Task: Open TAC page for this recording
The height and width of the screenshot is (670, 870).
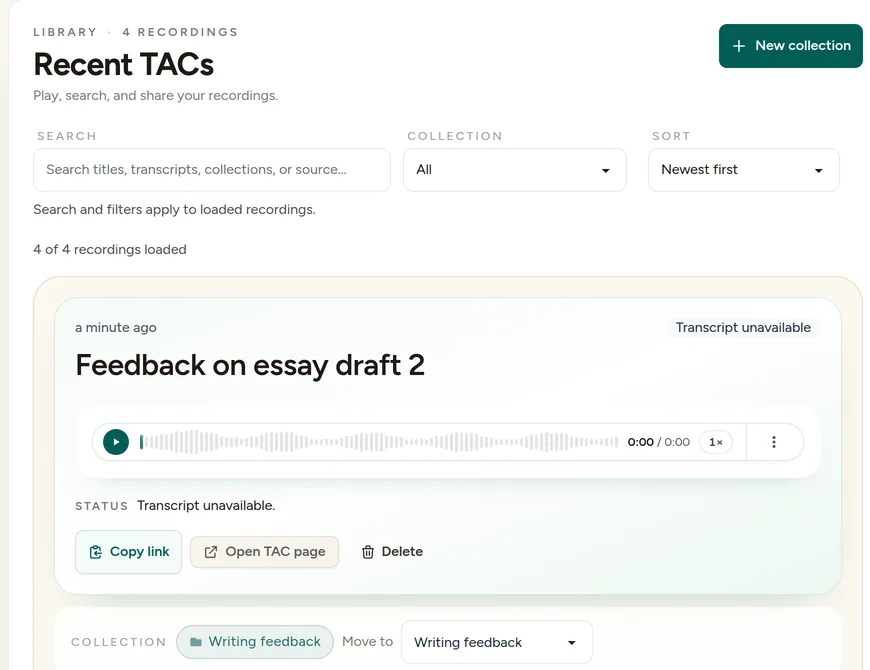Action: (264, 552)
